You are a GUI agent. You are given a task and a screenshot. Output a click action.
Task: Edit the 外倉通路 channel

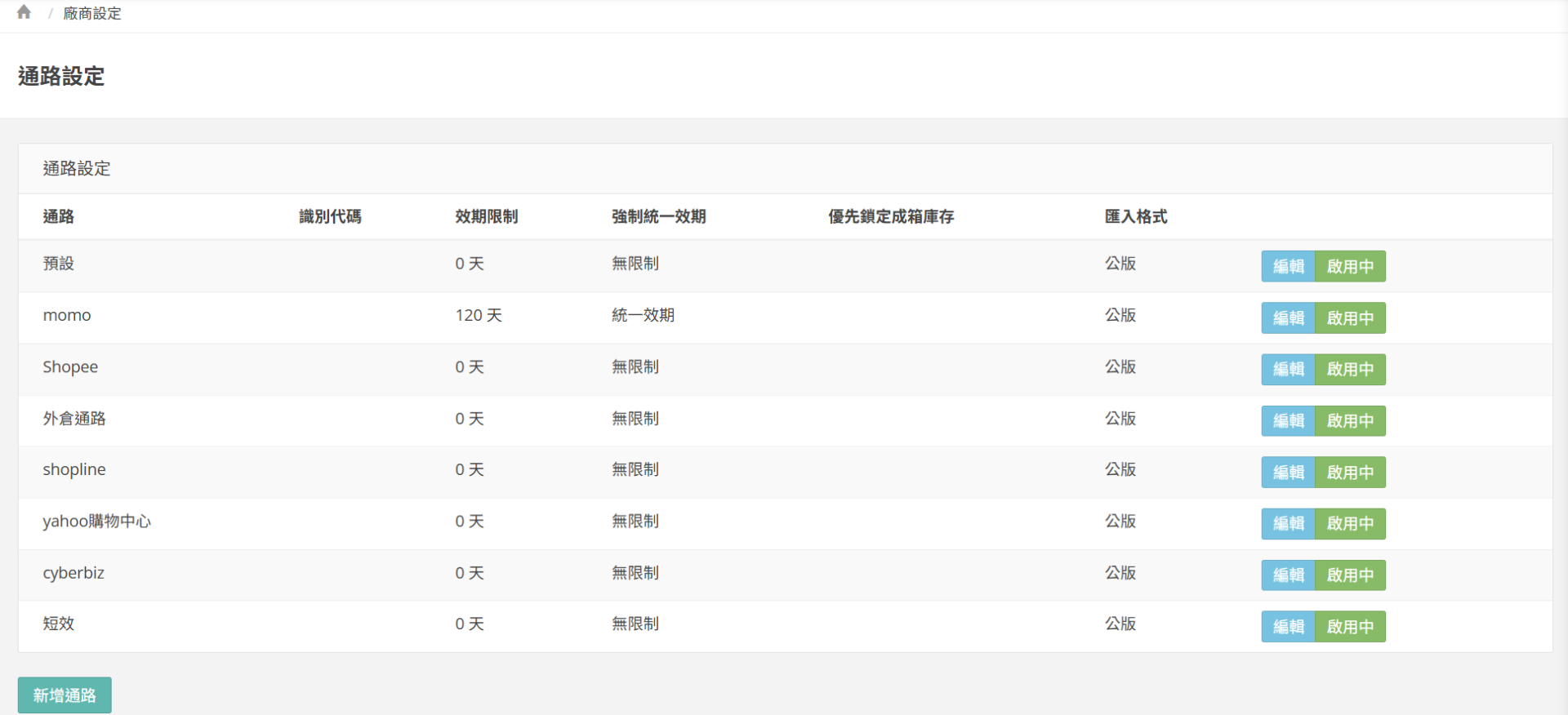point(1288,420)
